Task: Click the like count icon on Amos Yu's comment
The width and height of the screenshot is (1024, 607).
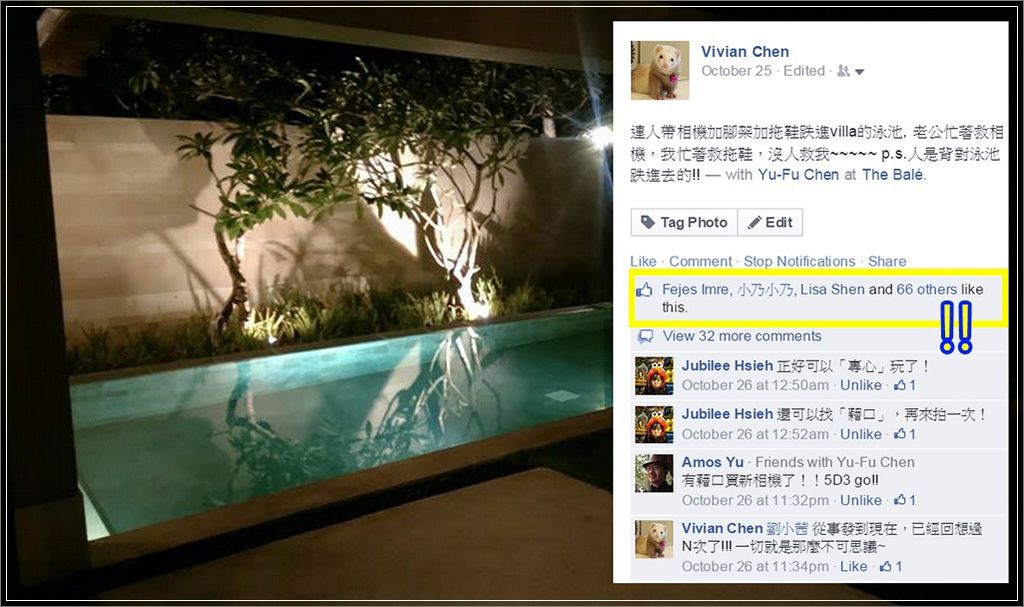Action: tap(901, 500)
